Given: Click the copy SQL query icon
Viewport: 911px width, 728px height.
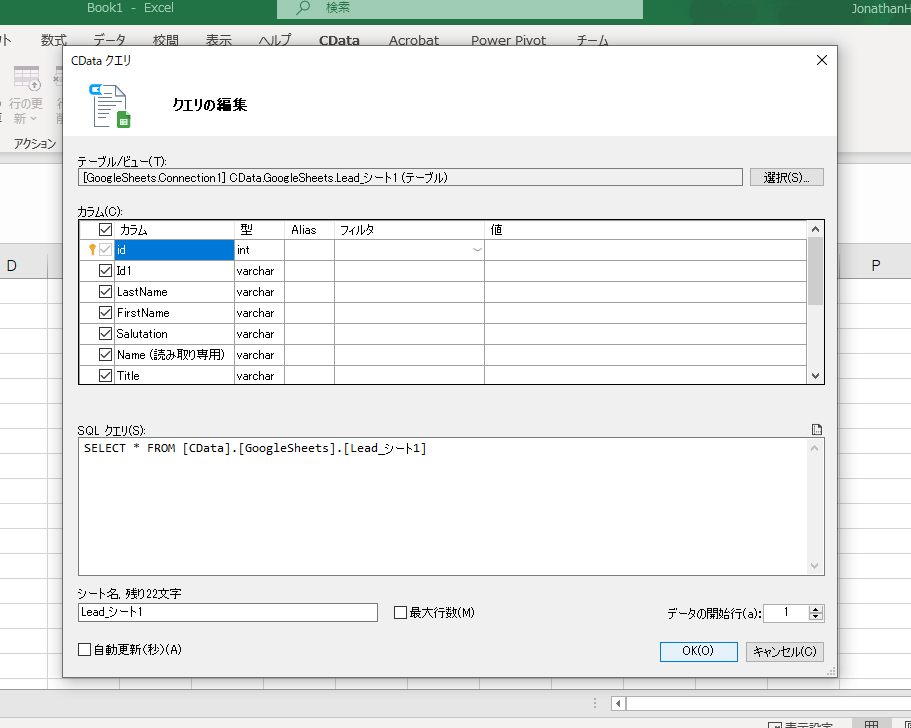Looking at the screenshot, I should pos(817,430).
